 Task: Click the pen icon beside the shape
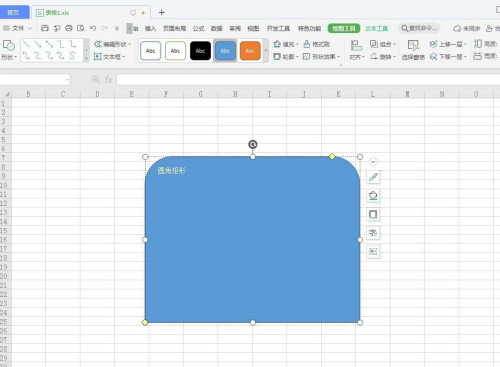click(x=373, y=177)
